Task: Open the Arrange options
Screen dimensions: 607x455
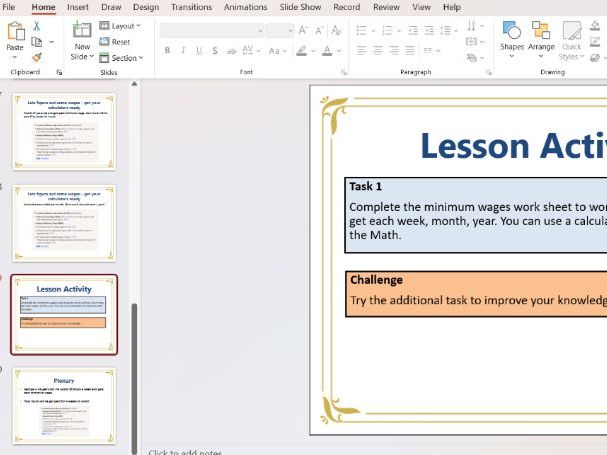Action: pyautogui.click(x=541, y=39)
